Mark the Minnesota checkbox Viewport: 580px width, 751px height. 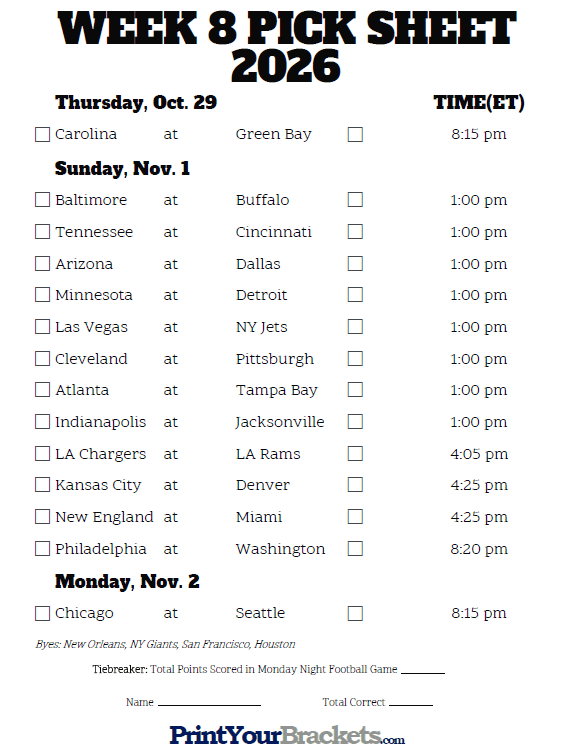(x=43, y=295)
